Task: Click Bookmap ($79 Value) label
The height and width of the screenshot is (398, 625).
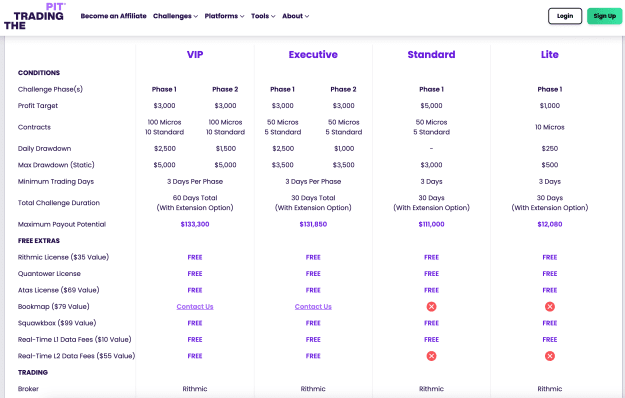Action: [53, 306]
